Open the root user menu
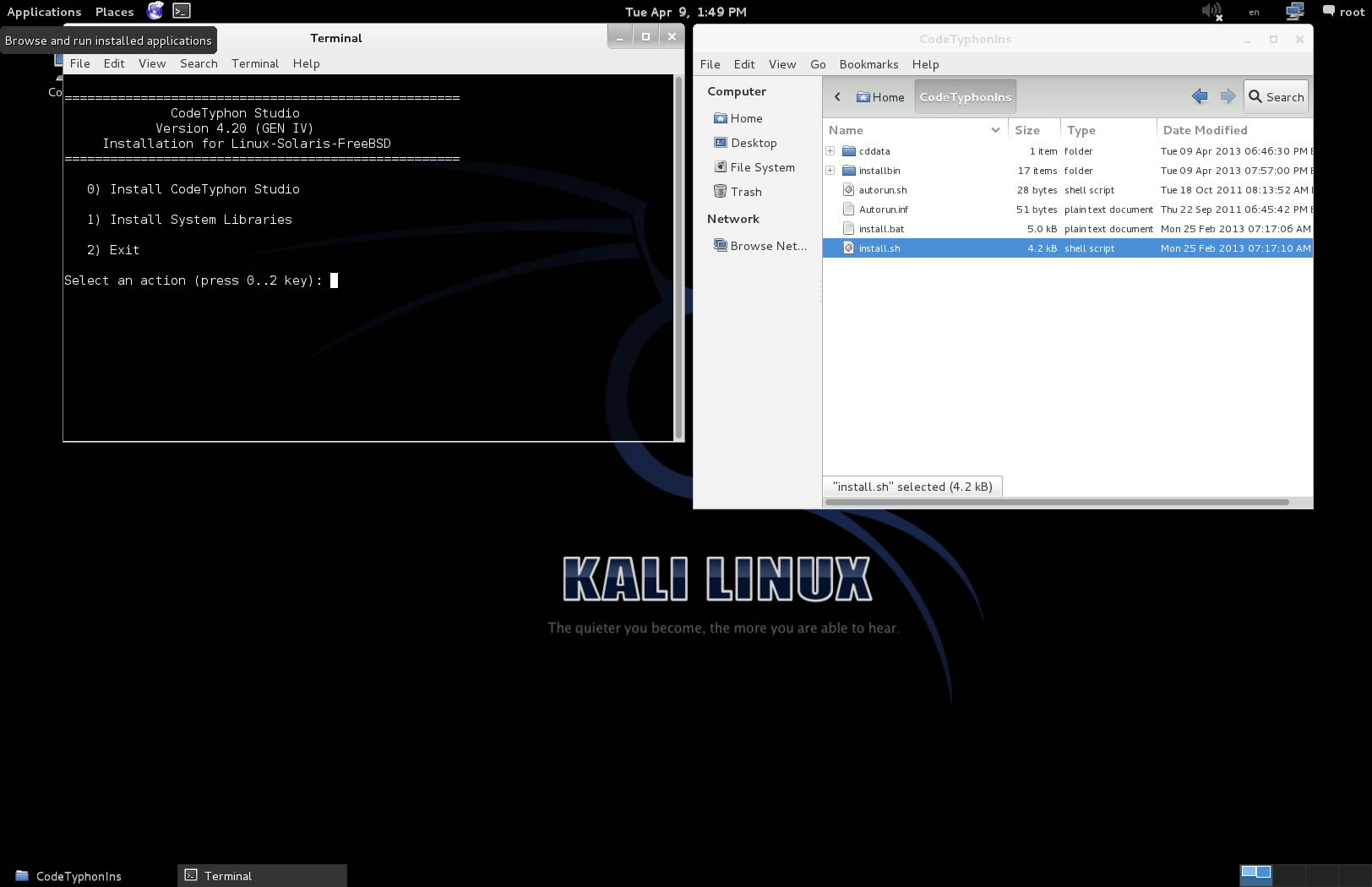The image size is (1372, 887). 1352,12
